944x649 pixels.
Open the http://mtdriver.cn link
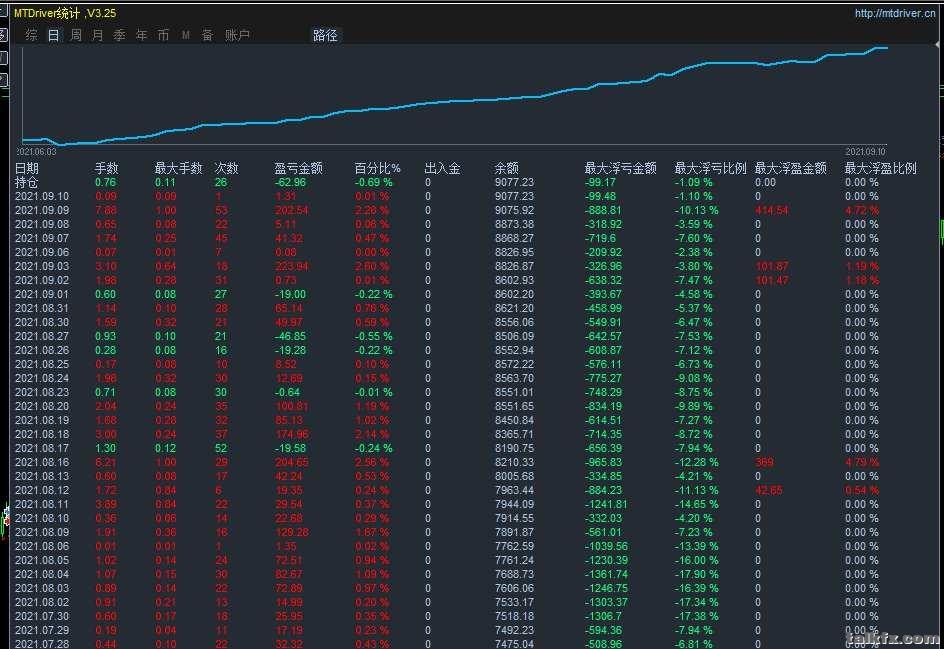pyautogui.click(x=895, y=13)
